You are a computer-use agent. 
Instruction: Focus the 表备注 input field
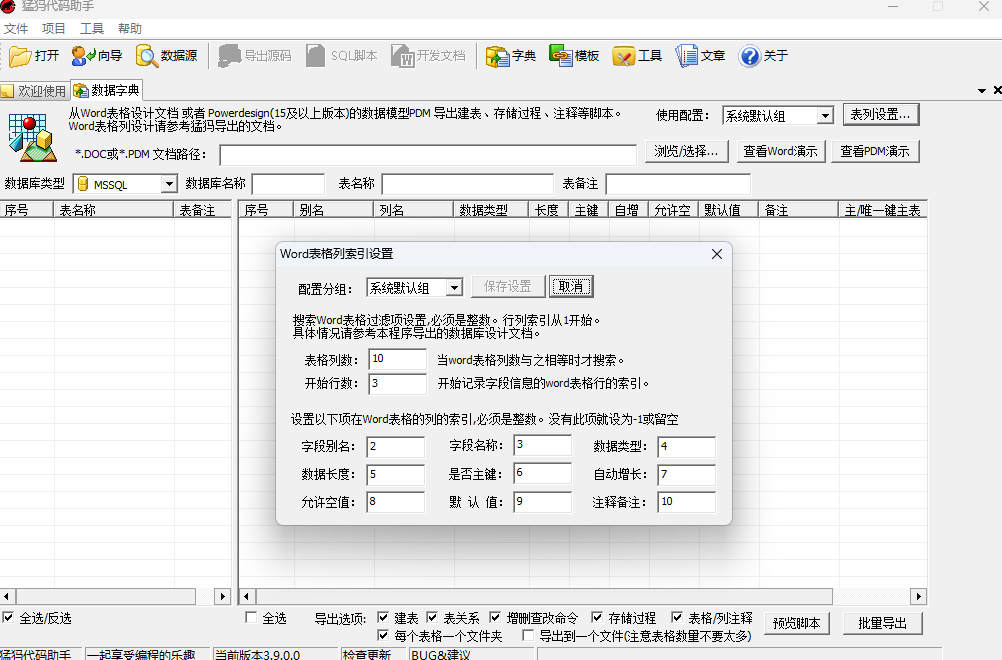pyautogui.click(x=678, y=184)
